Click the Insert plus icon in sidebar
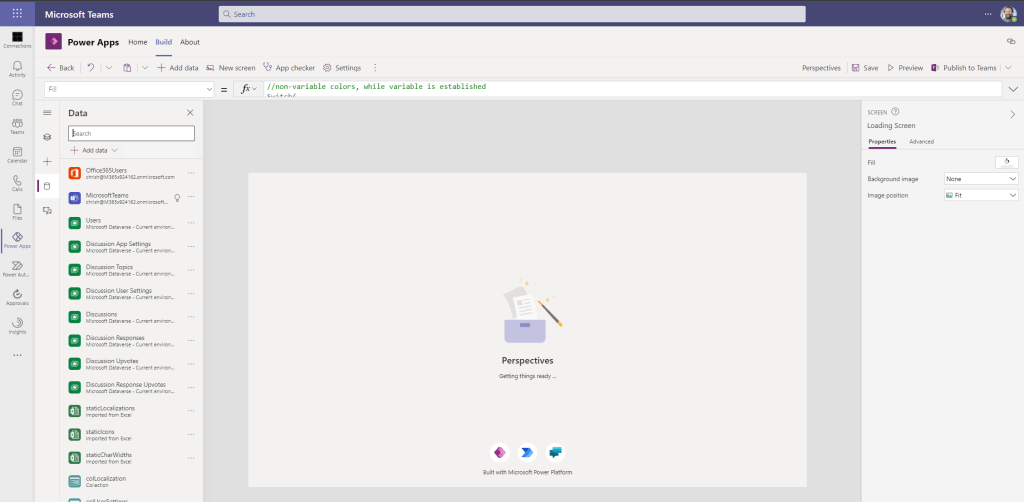 (47, 161)
